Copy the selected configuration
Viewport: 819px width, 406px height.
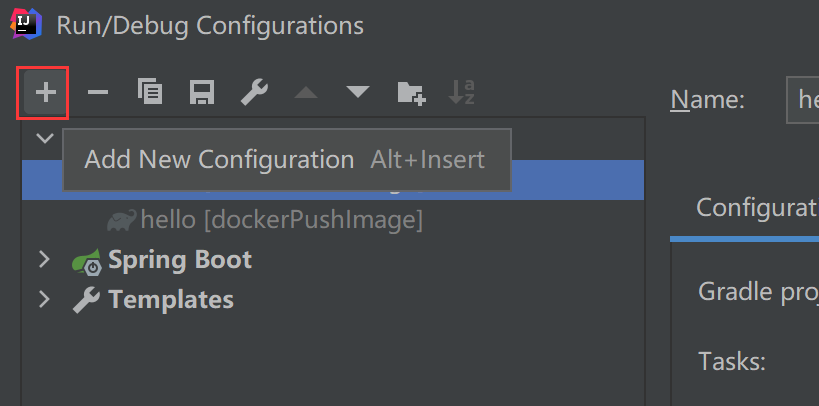click(x=150, y=93)
